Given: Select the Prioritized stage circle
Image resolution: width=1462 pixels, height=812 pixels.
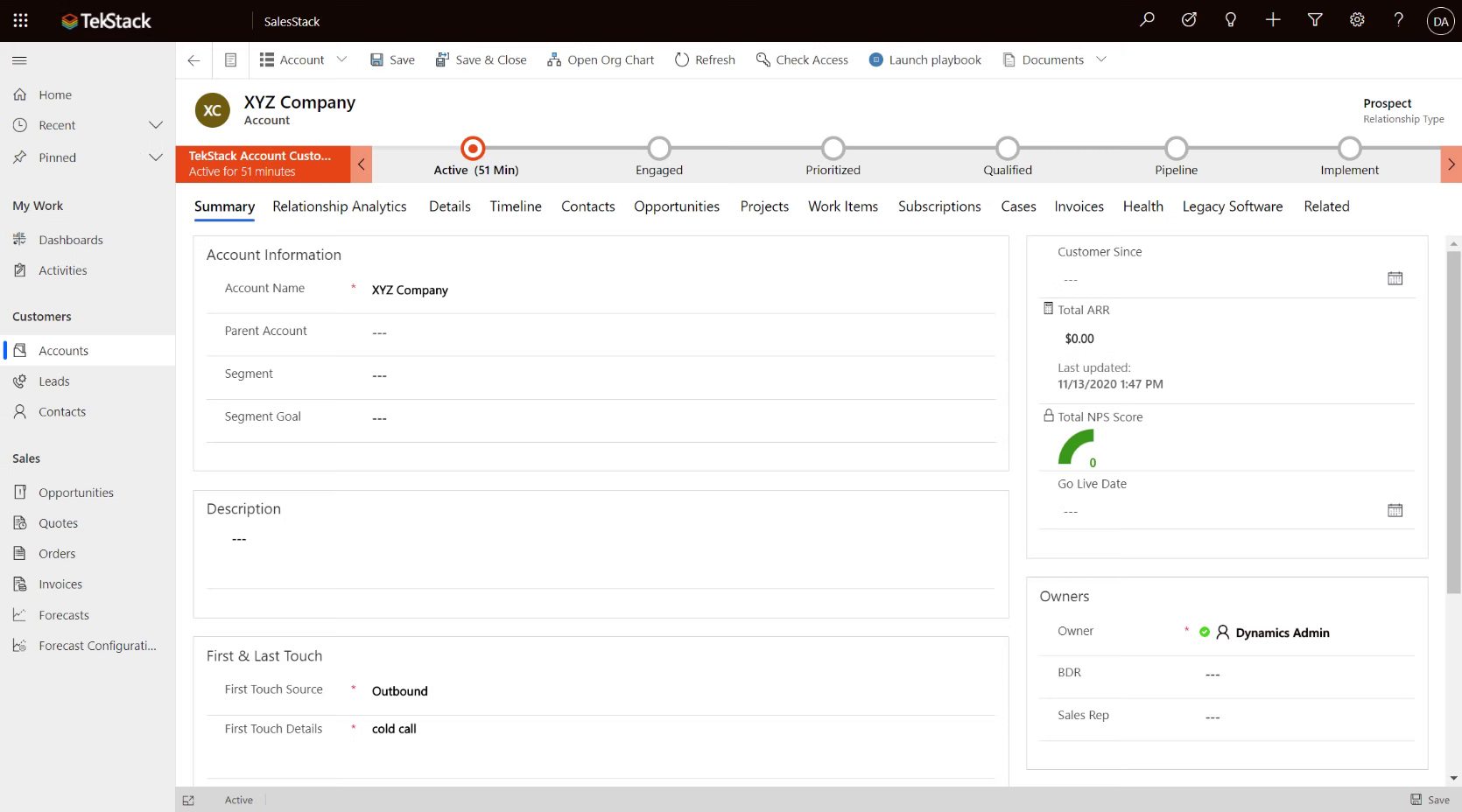Looking at the screenshot, I should click(833, 148).
